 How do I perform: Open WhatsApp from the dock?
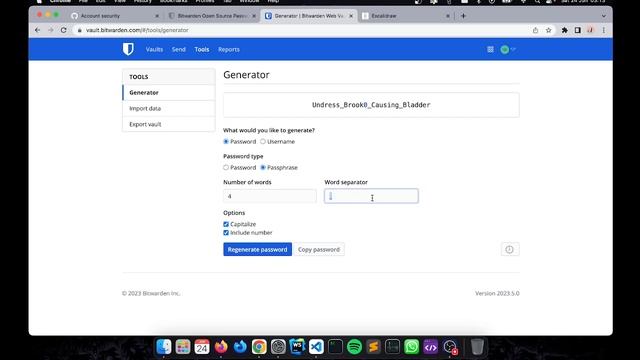tap(411, 347)
